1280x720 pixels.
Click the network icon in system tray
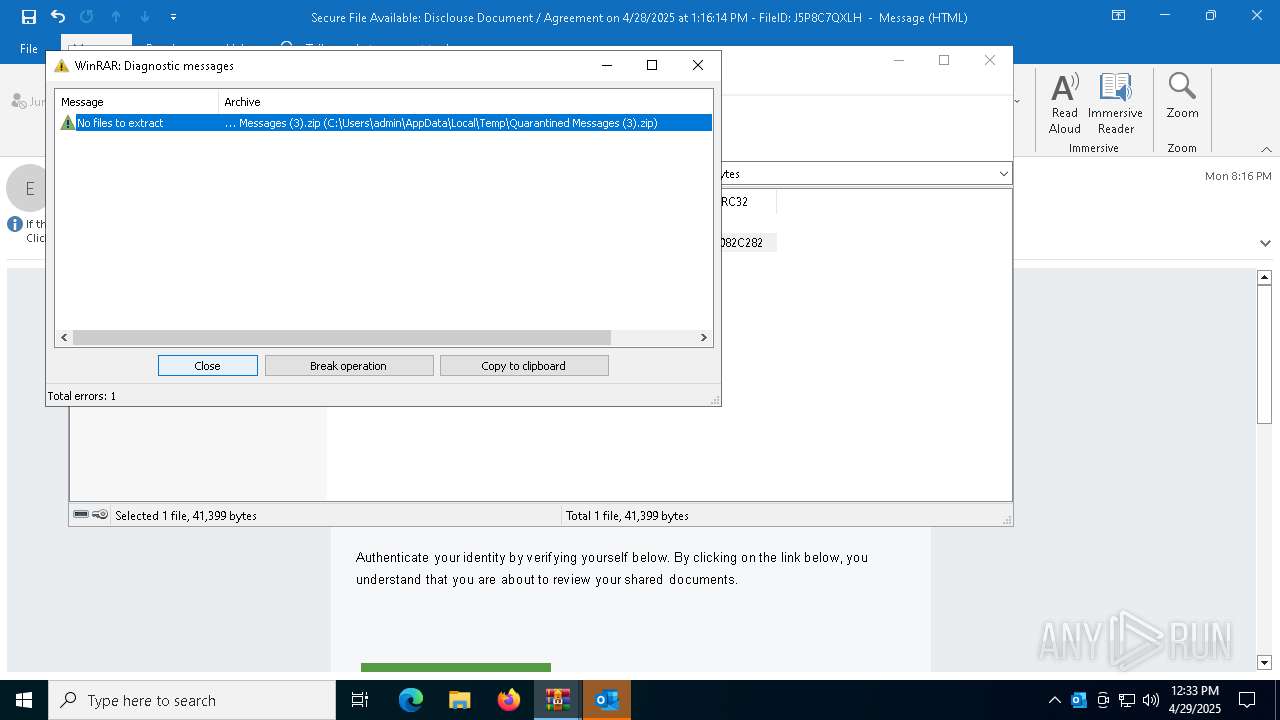(1127, 700)
